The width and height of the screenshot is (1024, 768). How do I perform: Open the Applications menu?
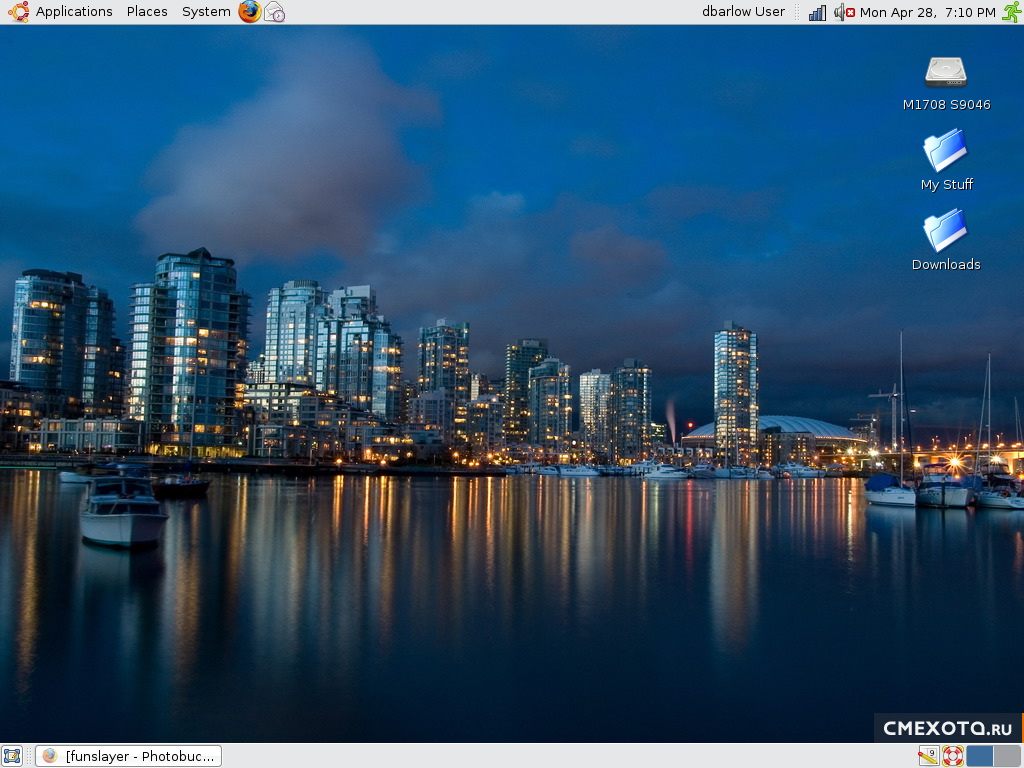(74, 12)
